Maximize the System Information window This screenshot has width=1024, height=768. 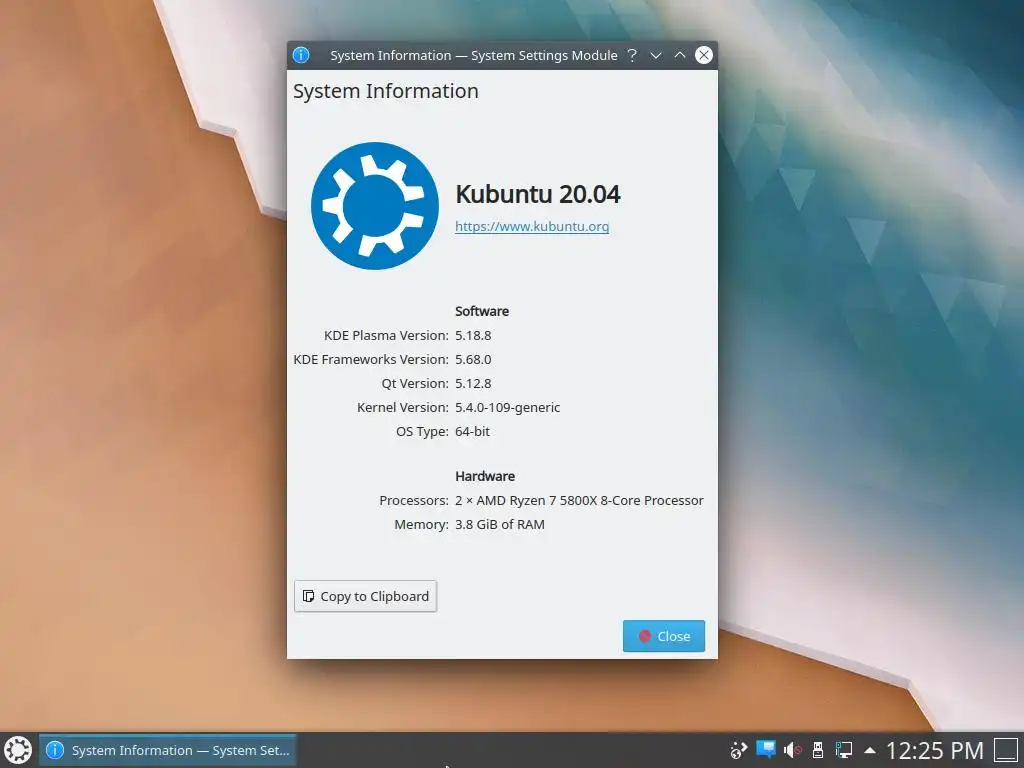click(679, 55)
